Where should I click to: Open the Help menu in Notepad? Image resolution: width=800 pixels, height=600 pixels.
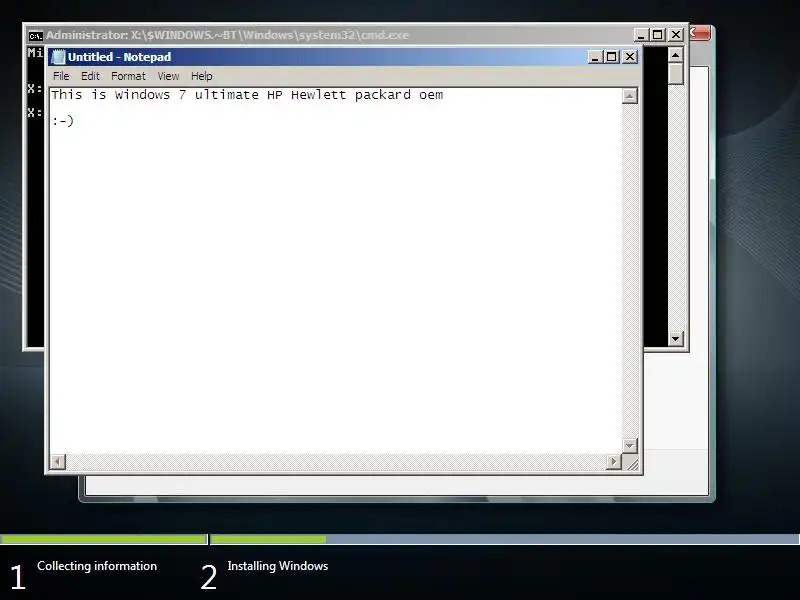click(202, 76)
